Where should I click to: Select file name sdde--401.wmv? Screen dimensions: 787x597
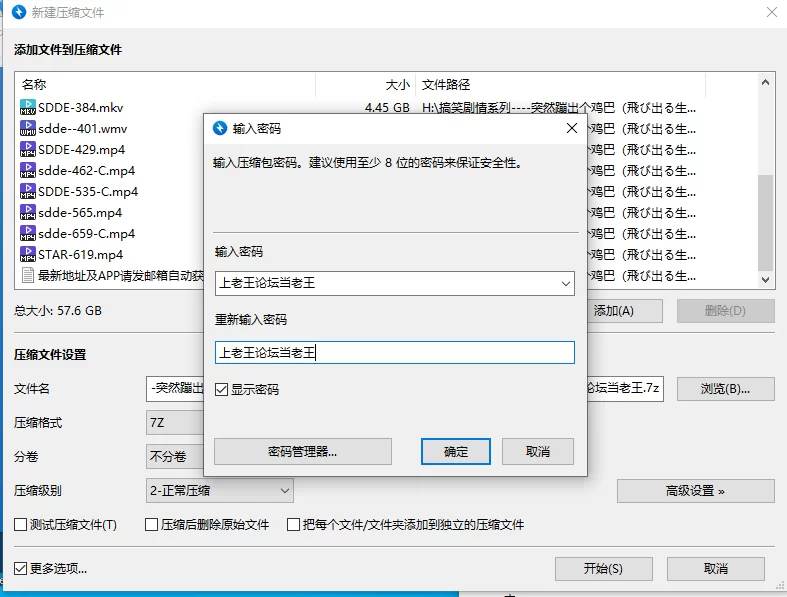tap(83, 129)
